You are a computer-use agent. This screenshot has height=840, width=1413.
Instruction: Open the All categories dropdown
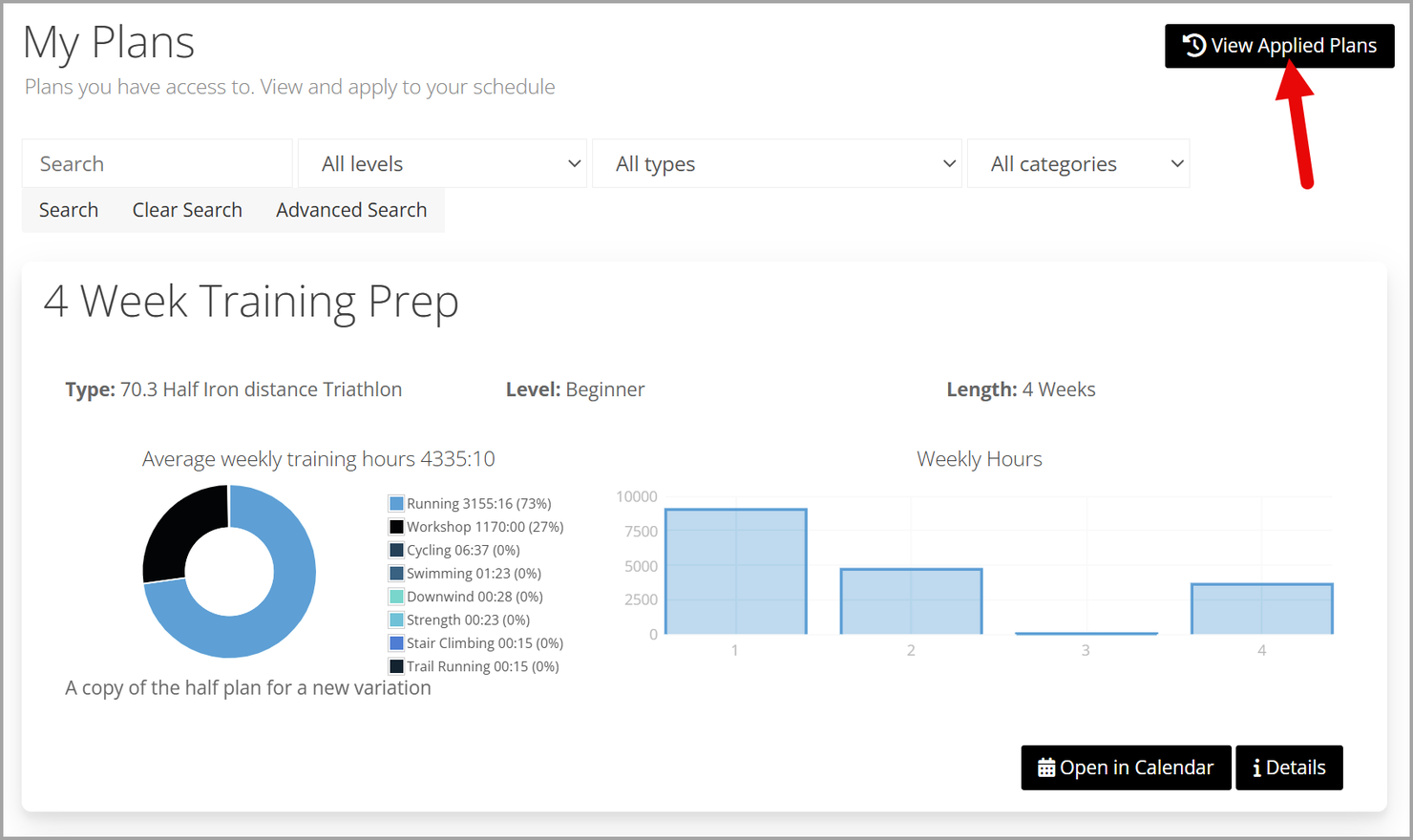pos(1079,163)
